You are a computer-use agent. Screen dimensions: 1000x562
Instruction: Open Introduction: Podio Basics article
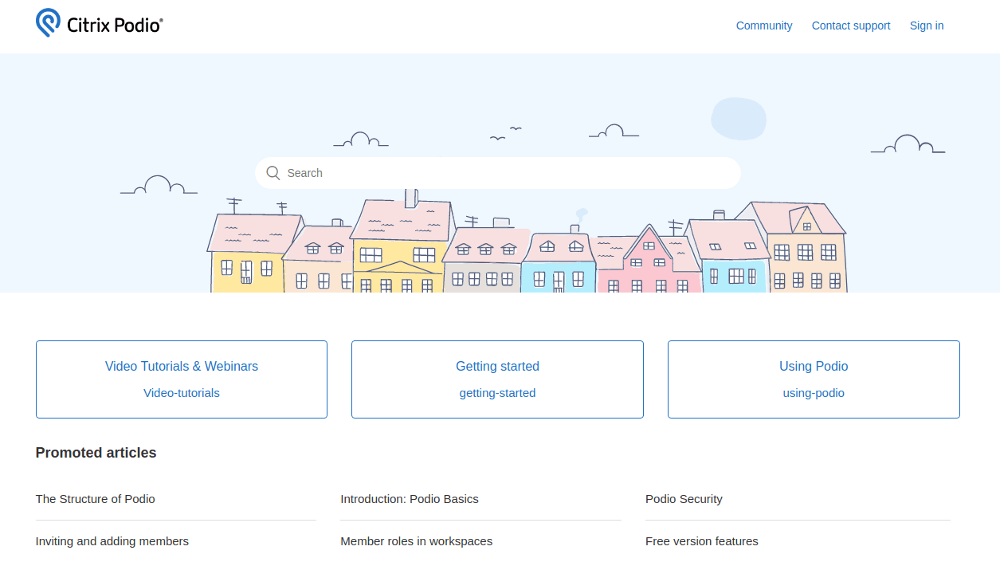pos(409,499)
